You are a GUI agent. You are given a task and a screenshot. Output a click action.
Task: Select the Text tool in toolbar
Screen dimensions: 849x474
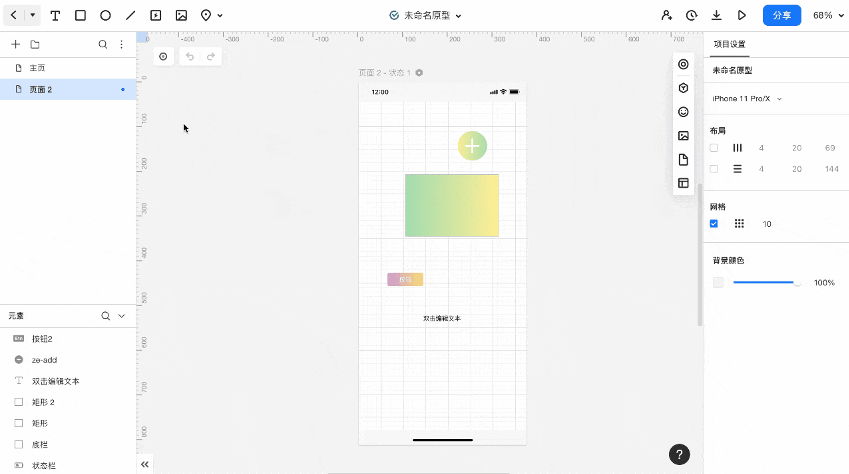[55, 16]
